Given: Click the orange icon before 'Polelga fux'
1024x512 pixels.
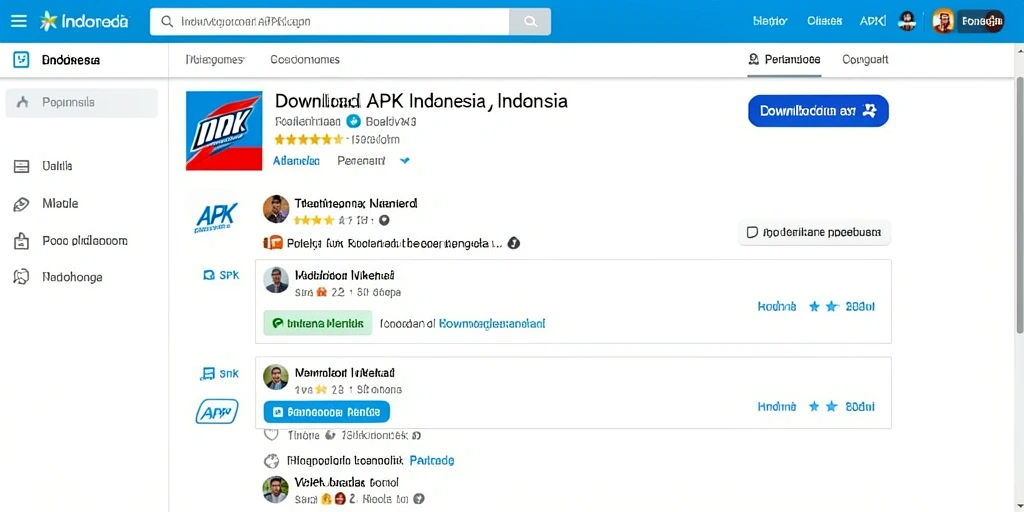Looking at the screenshot, I should [272, 243].
